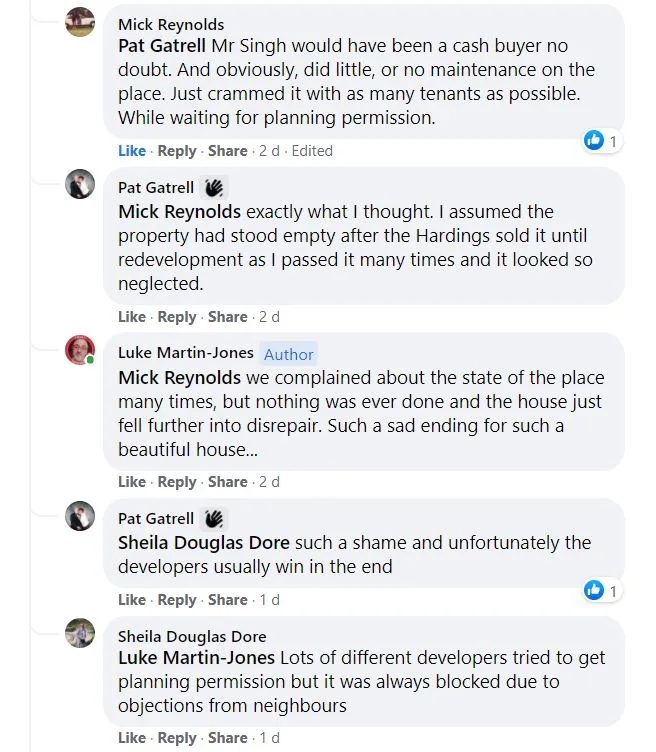Share Pat Gatrell's "such a shame" comment
The image size is (656, 752).
(227, 600)
